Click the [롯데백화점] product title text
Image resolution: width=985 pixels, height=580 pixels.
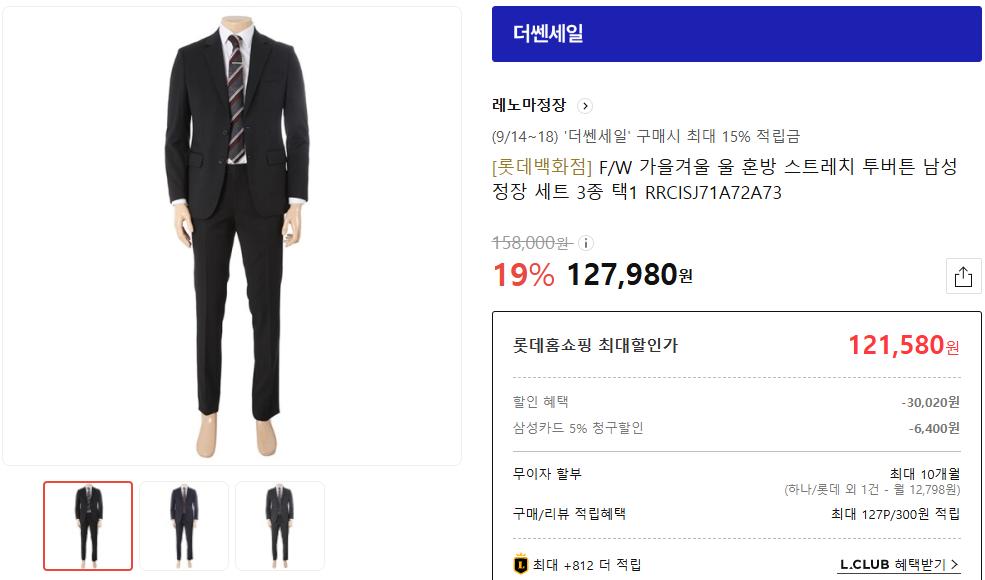tap(724, 179)
